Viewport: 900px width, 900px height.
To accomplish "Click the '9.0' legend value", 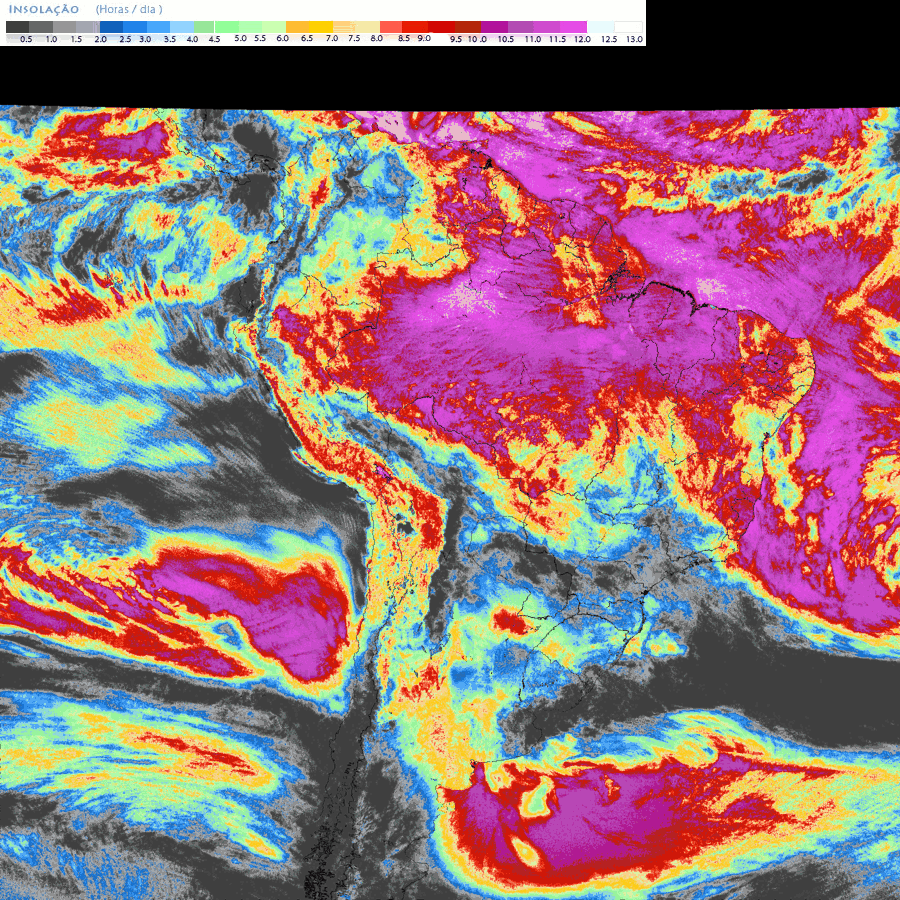I will pyautogui.click(x=424, y=38).
